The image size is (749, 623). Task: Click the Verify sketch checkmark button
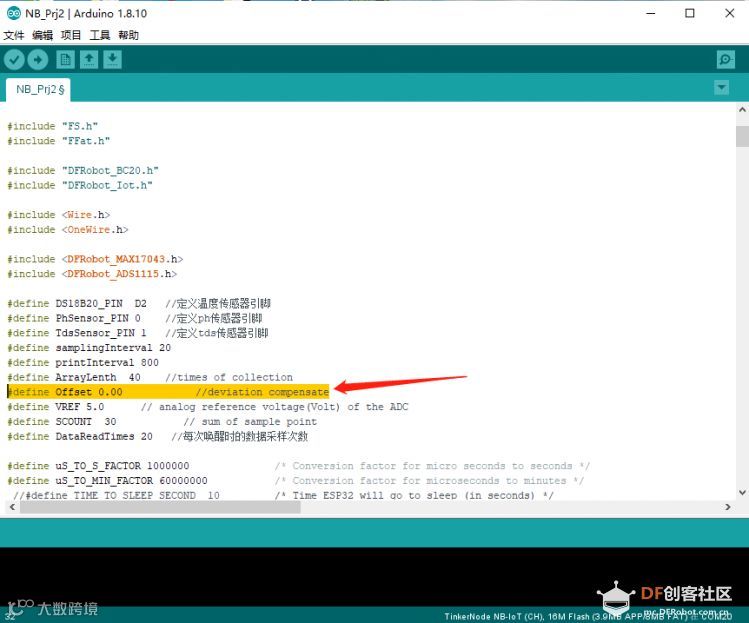[x=14, y=60]
